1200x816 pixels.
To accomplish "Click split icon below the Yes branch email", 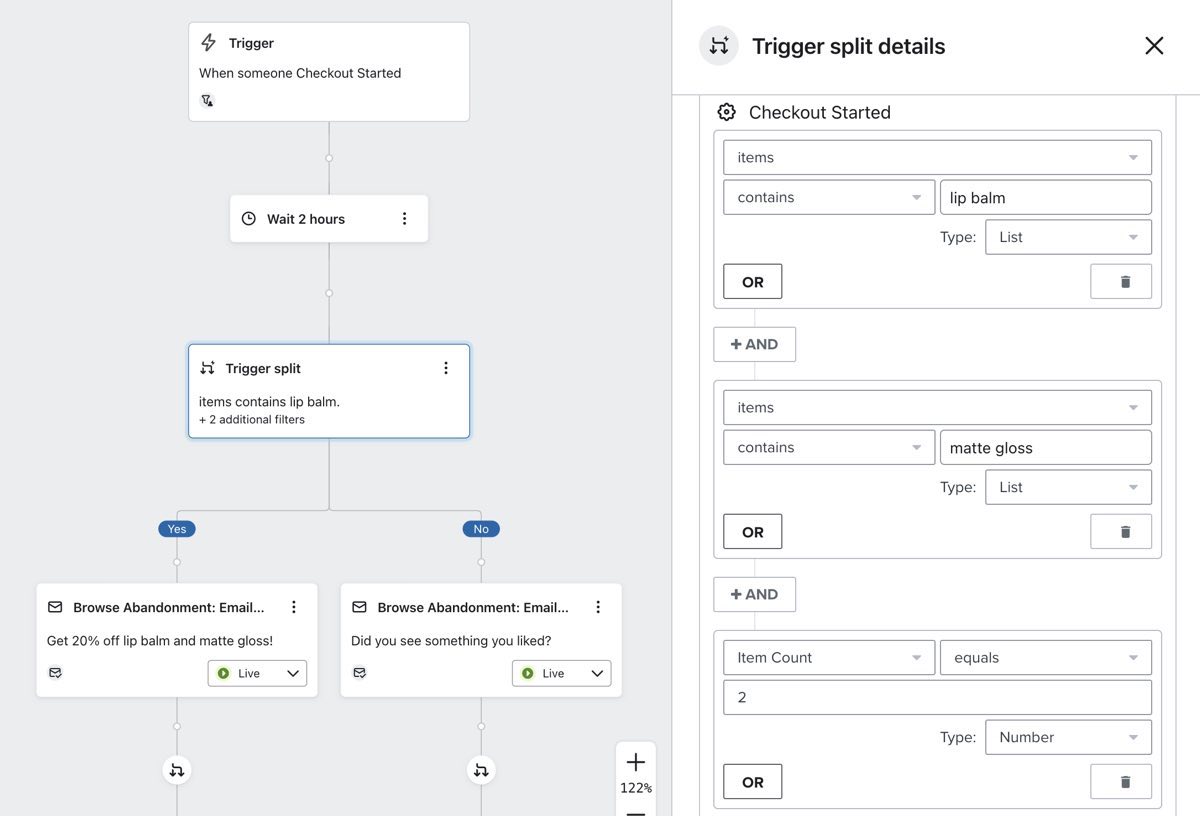I will tap(177, 769).
